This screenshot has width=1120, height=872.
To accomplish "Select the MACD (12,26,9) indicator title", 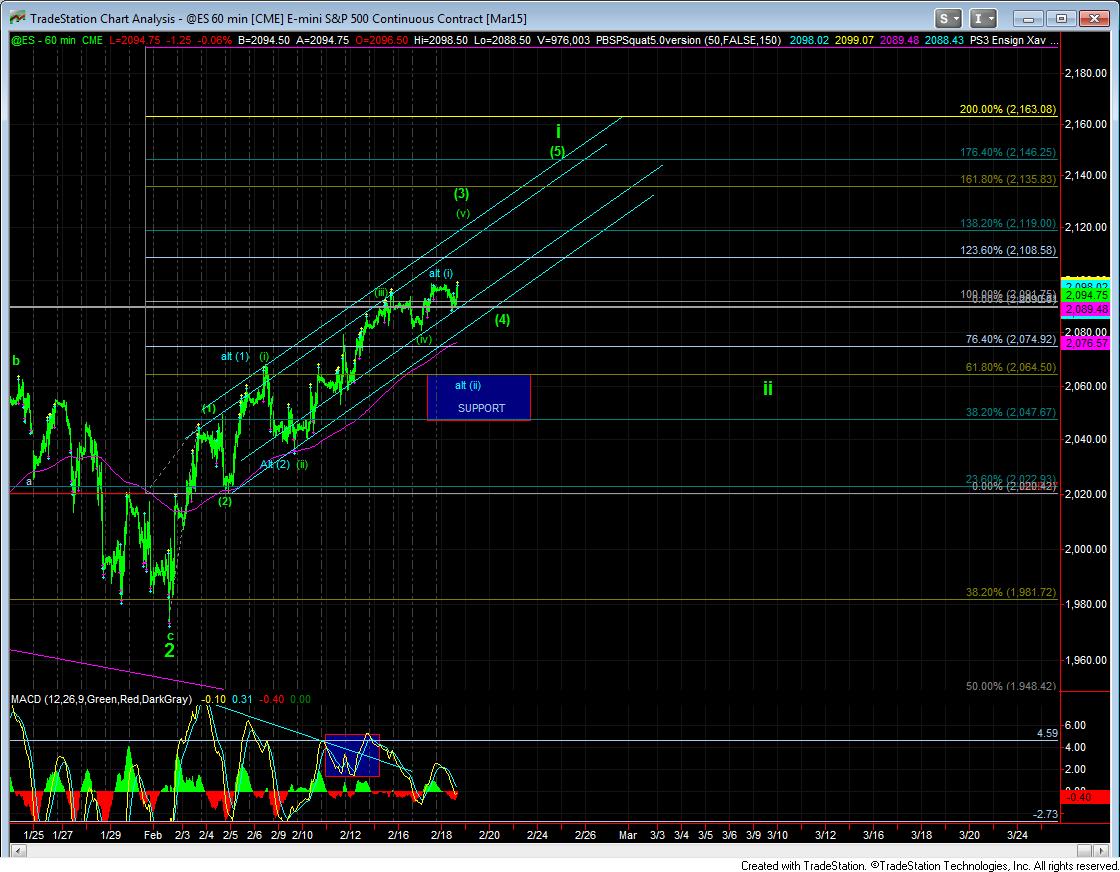I will click(101, 699).
